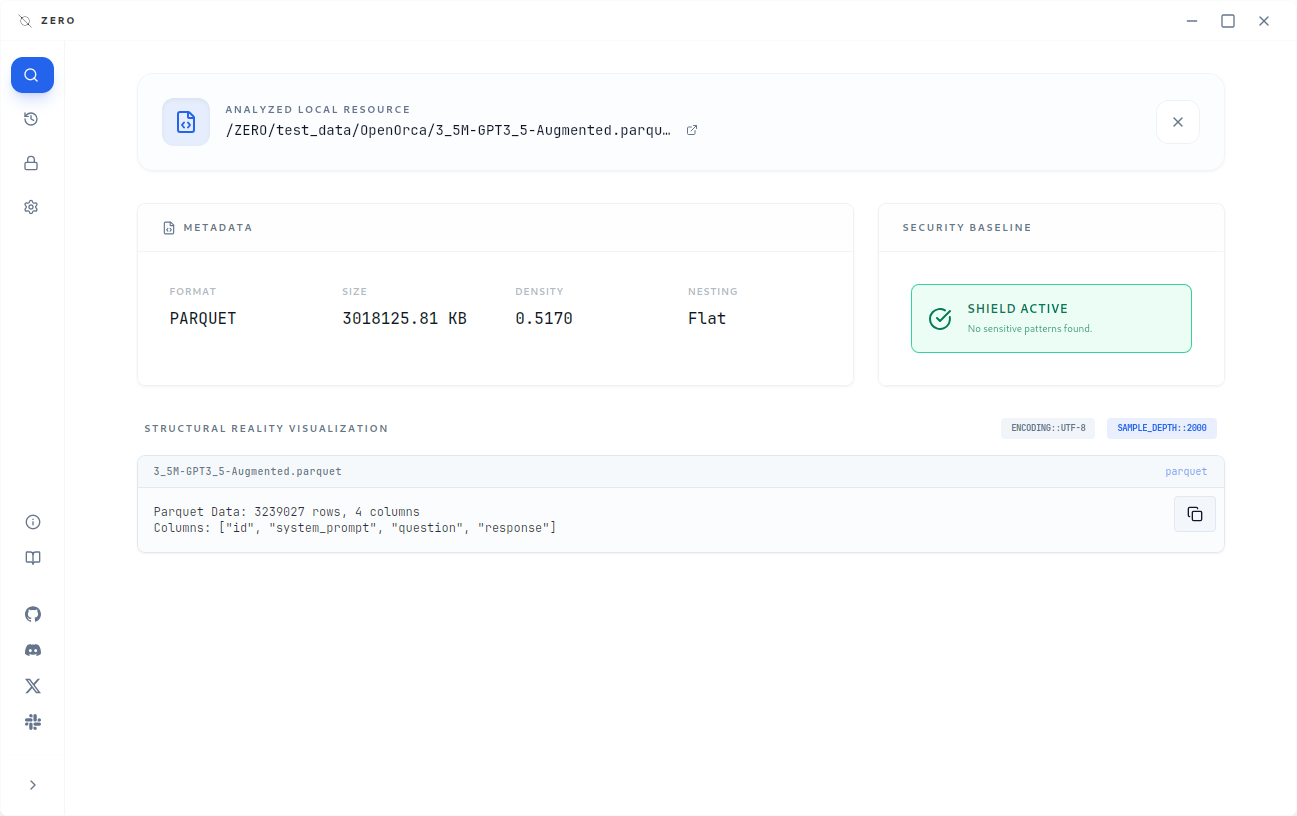Open the info circle icon in sidebar

coord(33,522)
